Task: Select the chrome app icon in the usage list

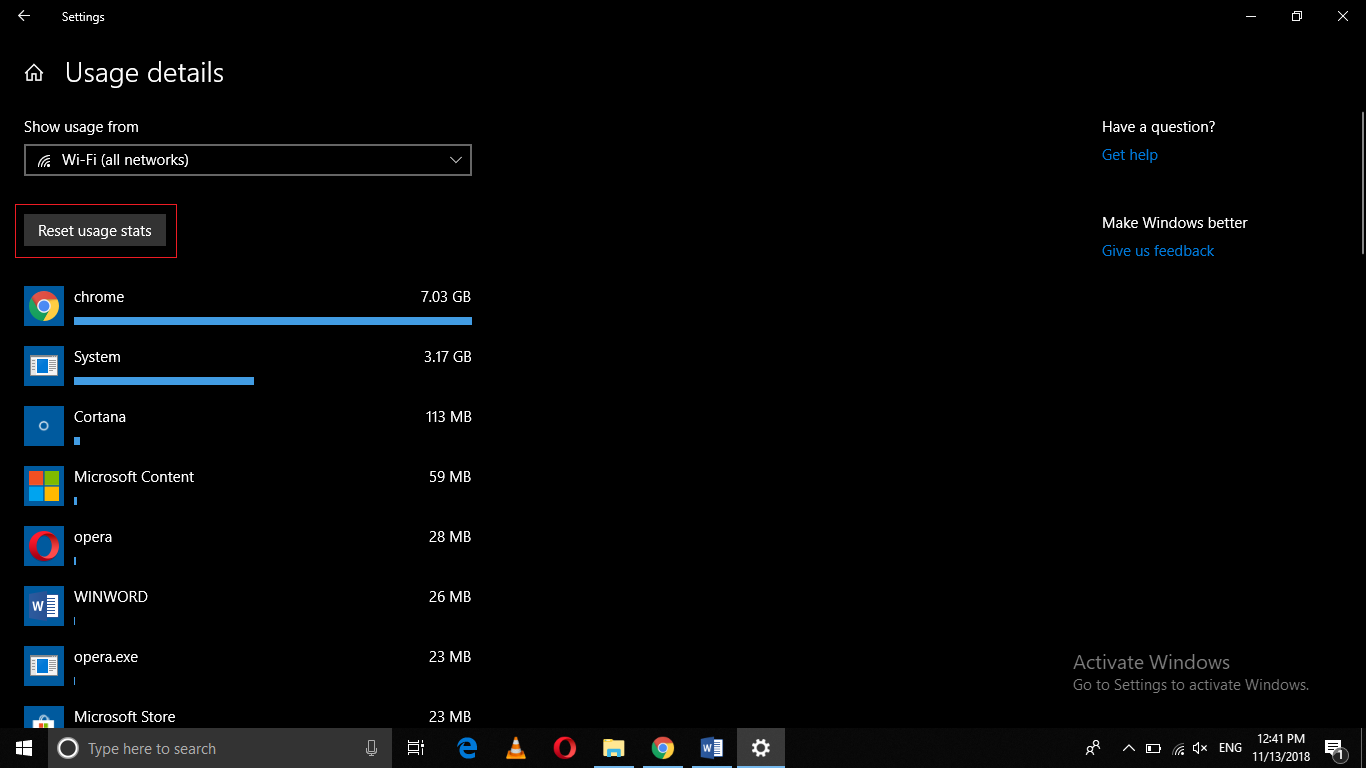Action: (x=44, y=306)
